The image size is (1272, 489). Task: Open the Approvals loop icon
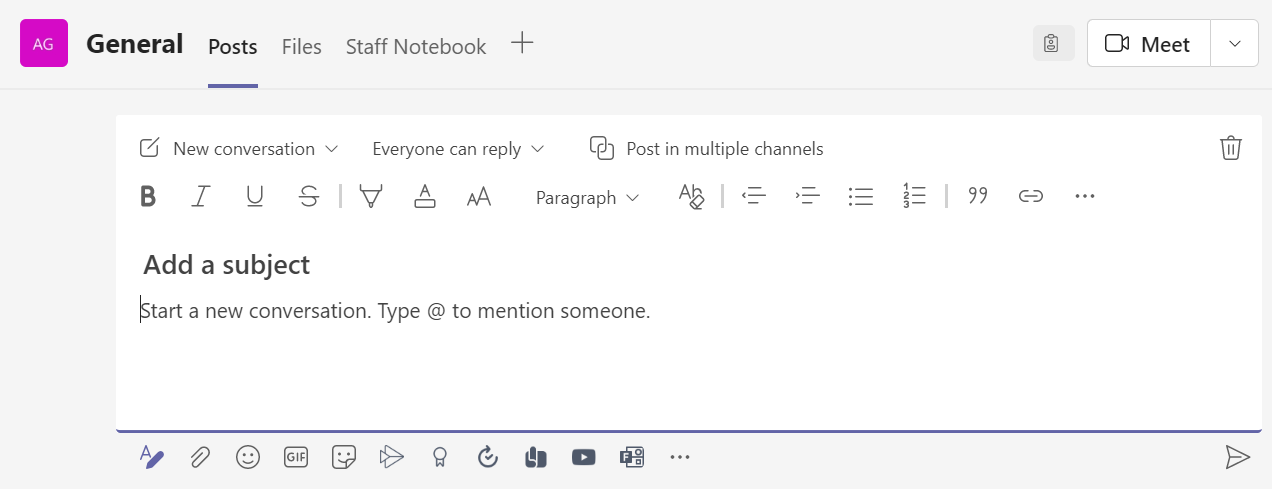click(x=488, y=457)
